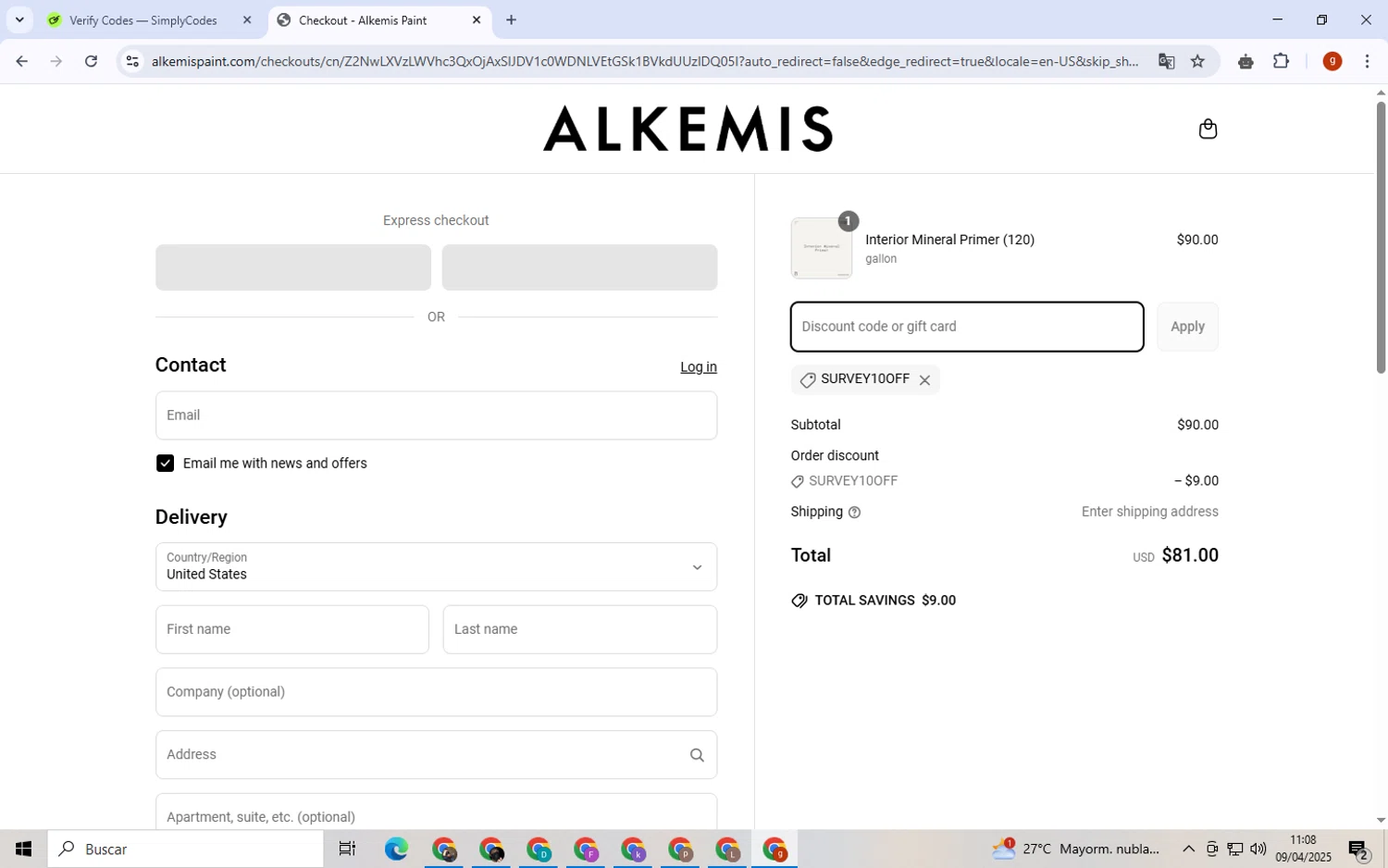Click the Interior Mineral Primer (120) title
This screenshot has height=868, width=1388.
(949, 240)
